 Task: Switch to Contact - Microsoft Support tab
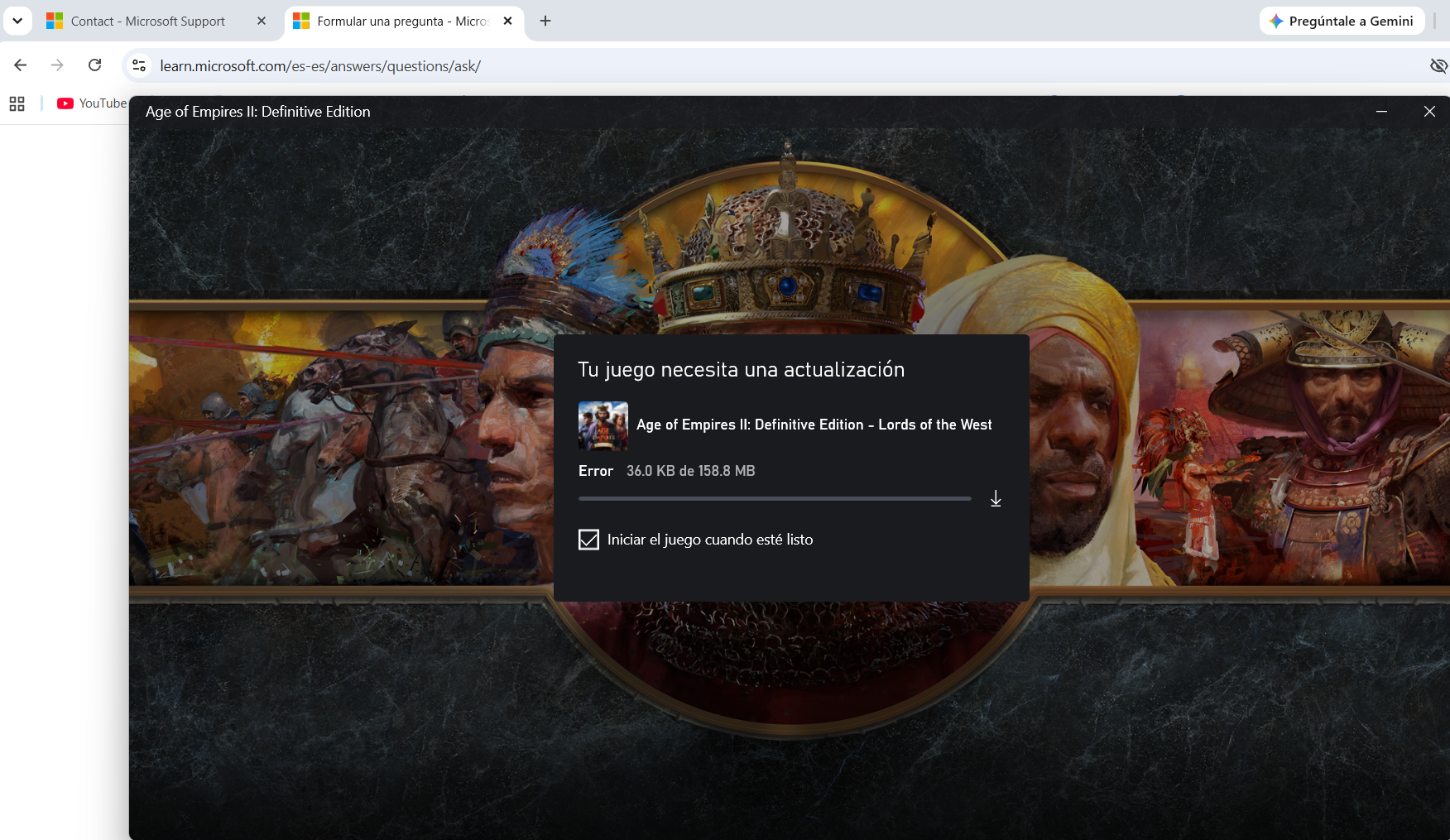(x=147, y=22)
